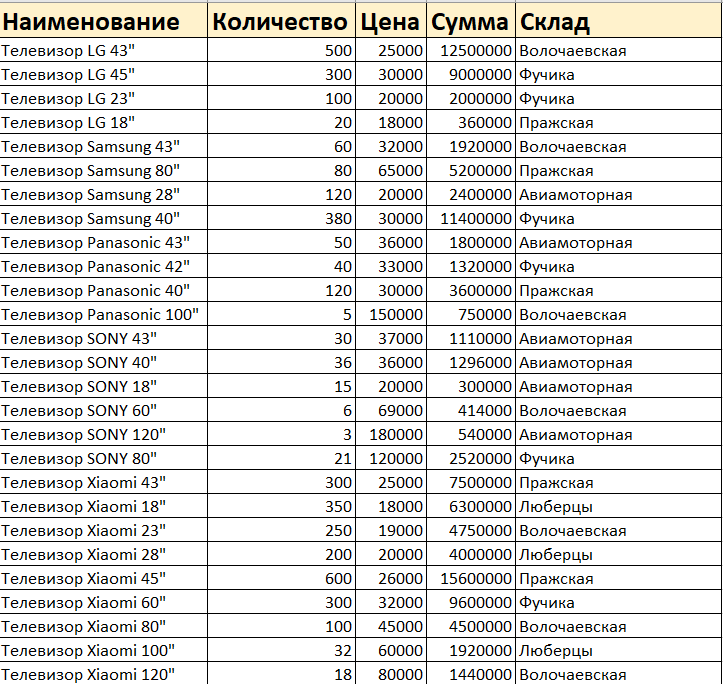Select cell Телевизор Samsung 80"

(x=103, y=170)
